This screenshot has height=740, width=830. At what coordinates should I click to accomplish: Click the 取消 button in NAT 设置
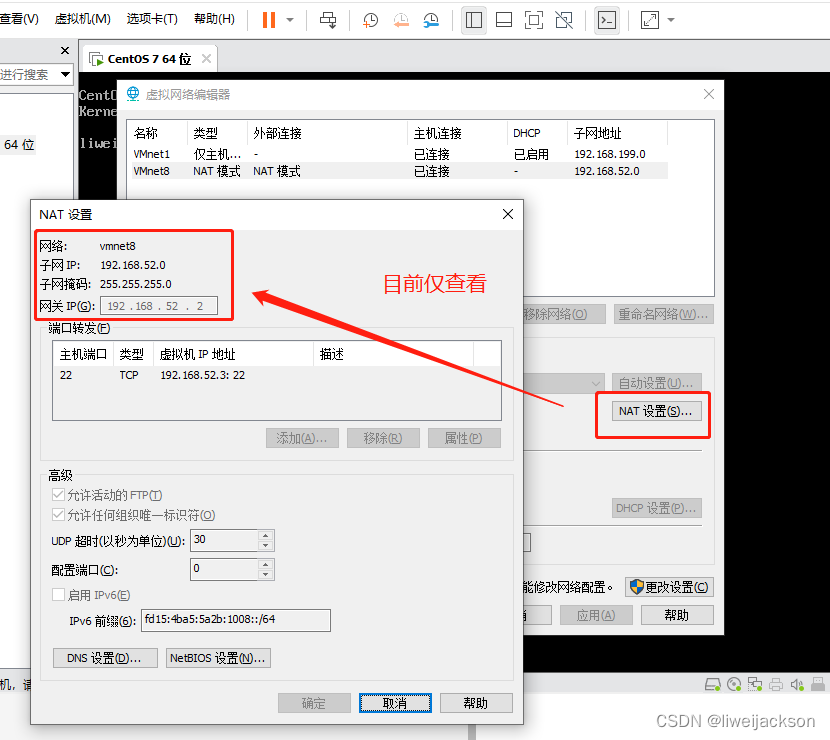pyautogui.click(x=395, y=703)
